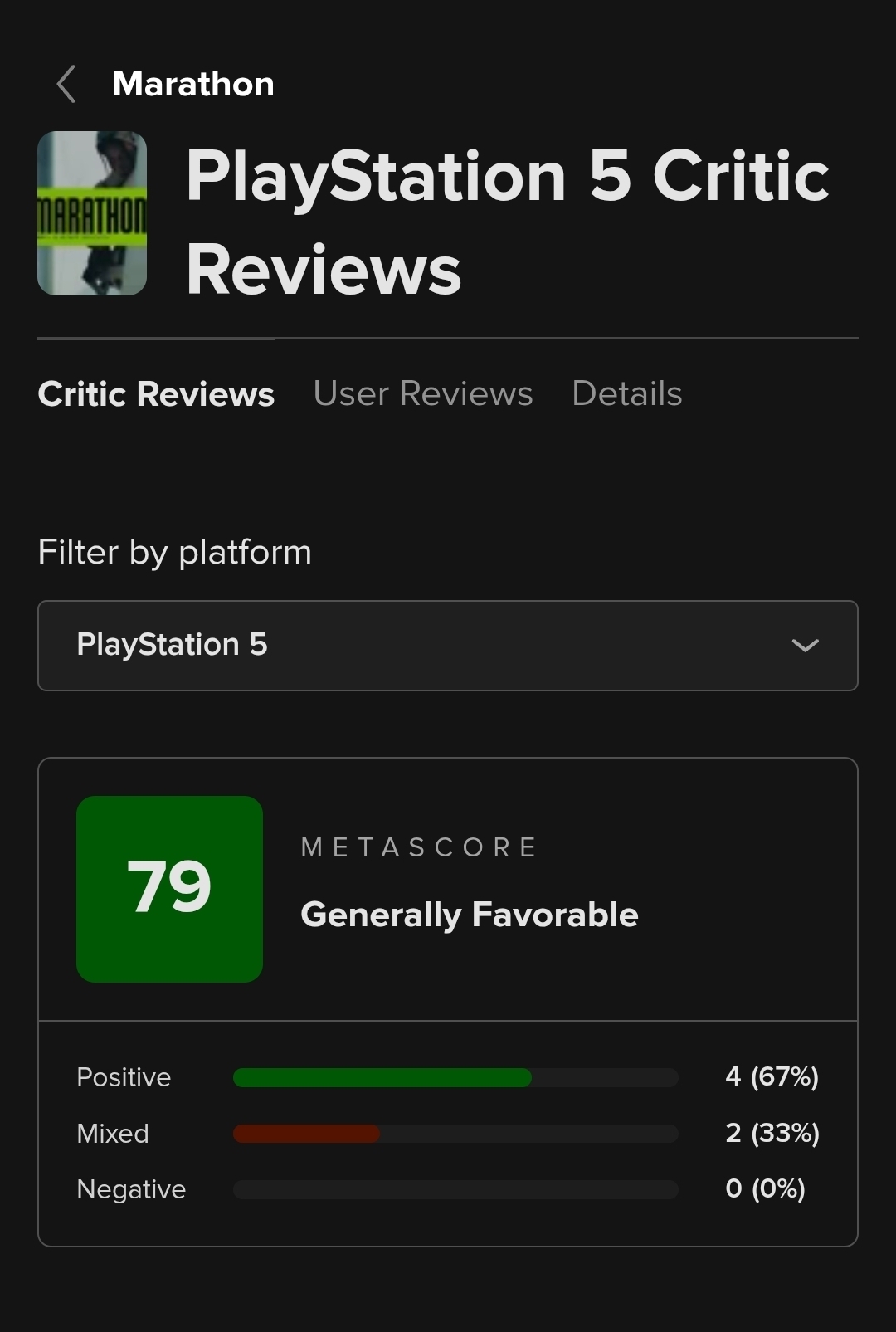Click the green 79 Metascore badge

pyautogui.click(x=169, y=889)
